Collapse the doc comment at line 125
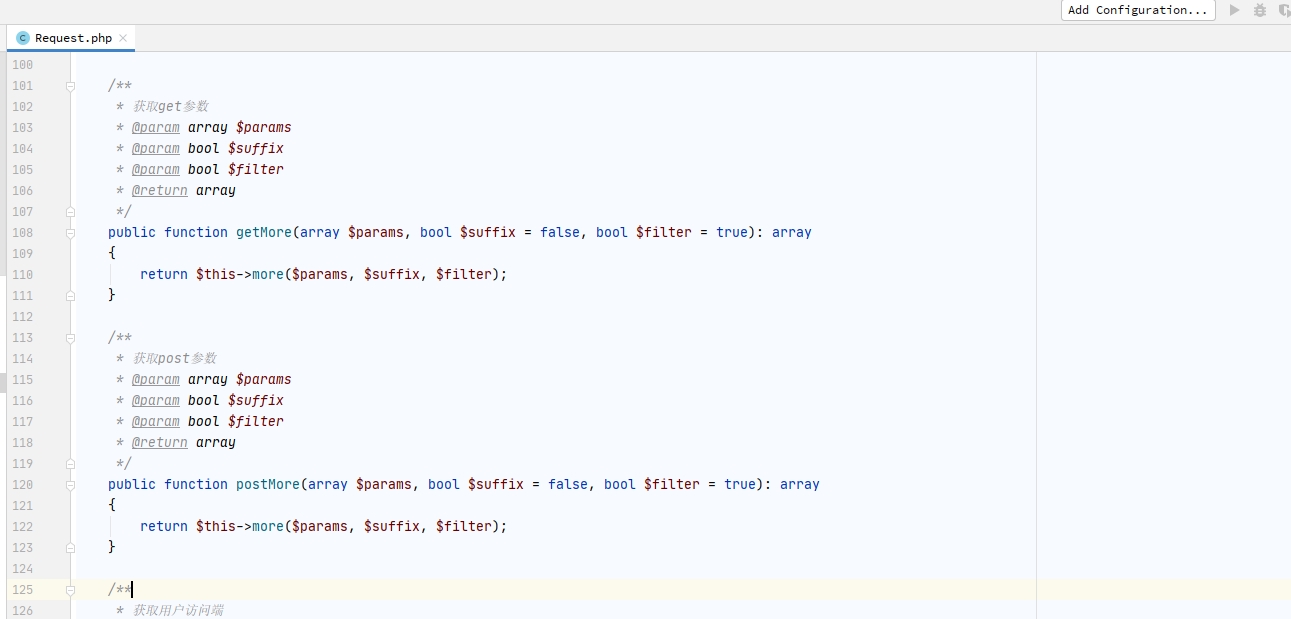Screen dimensions: 1291x619 70,590
